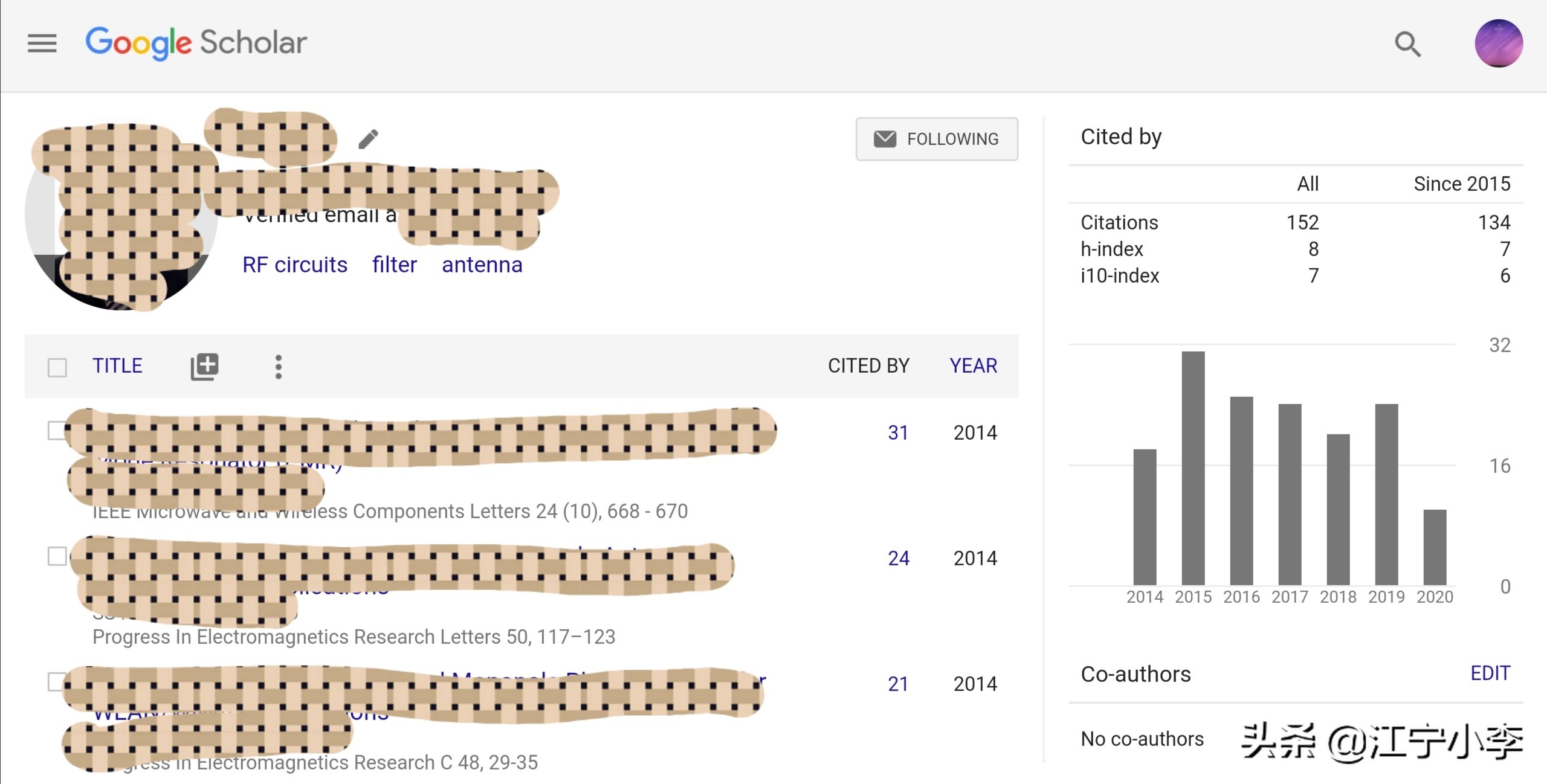
Task: Click the envelope icon on Following button
Action: (x=885, y=139)
